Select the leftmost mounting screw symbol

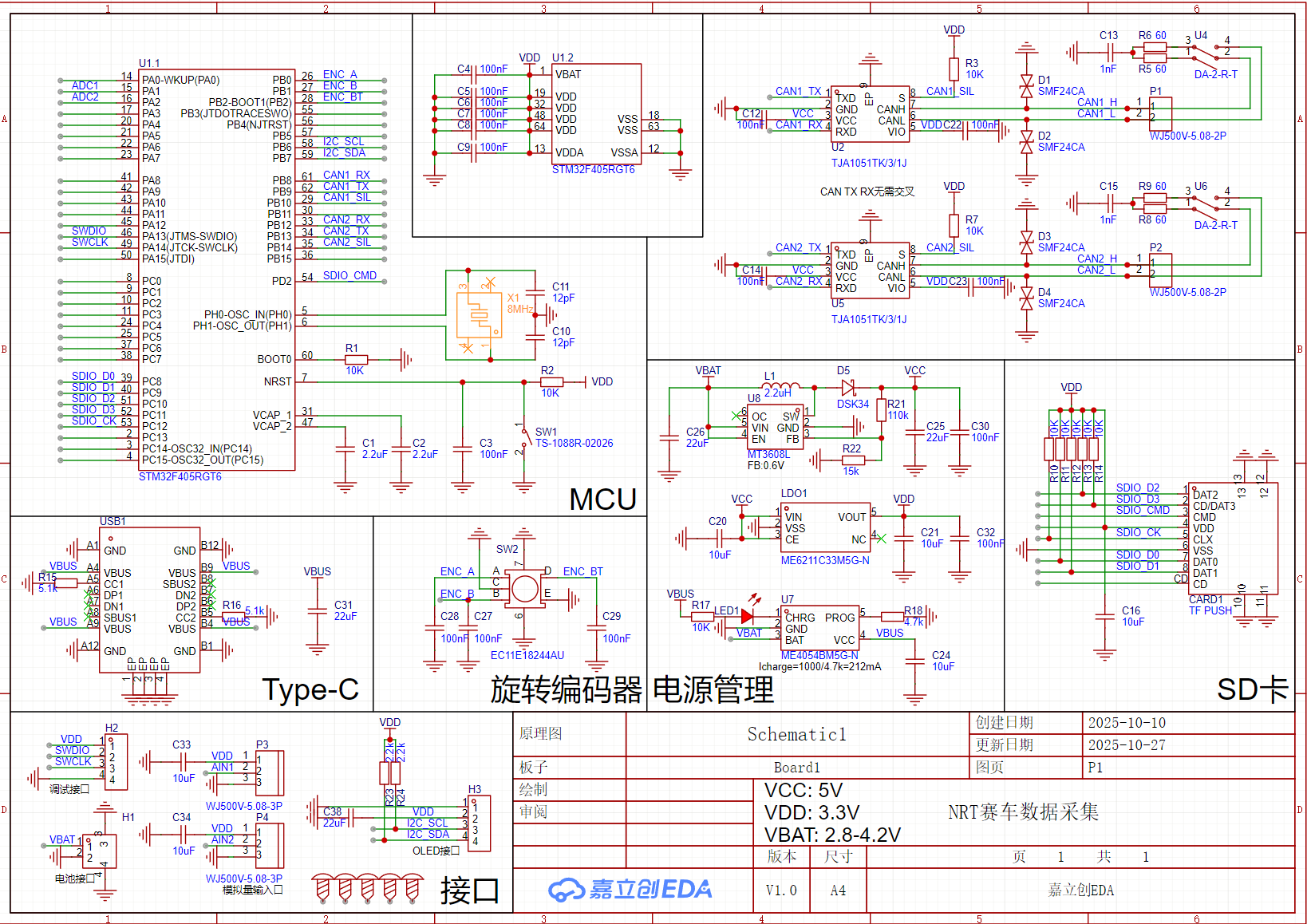pyautogui.click(x=322, y=887)
